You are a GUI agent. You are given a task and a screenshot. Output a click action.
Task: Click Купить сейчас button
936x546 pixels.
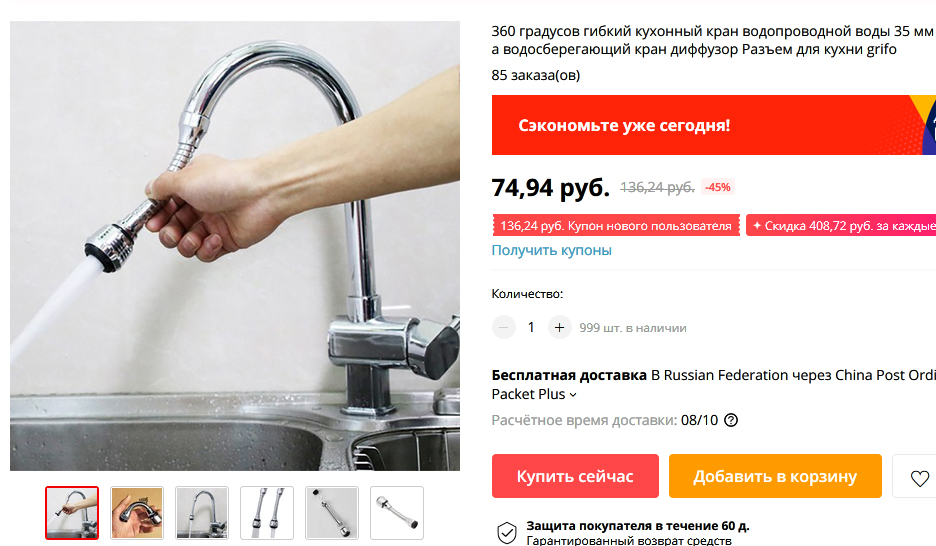(575, 476)
